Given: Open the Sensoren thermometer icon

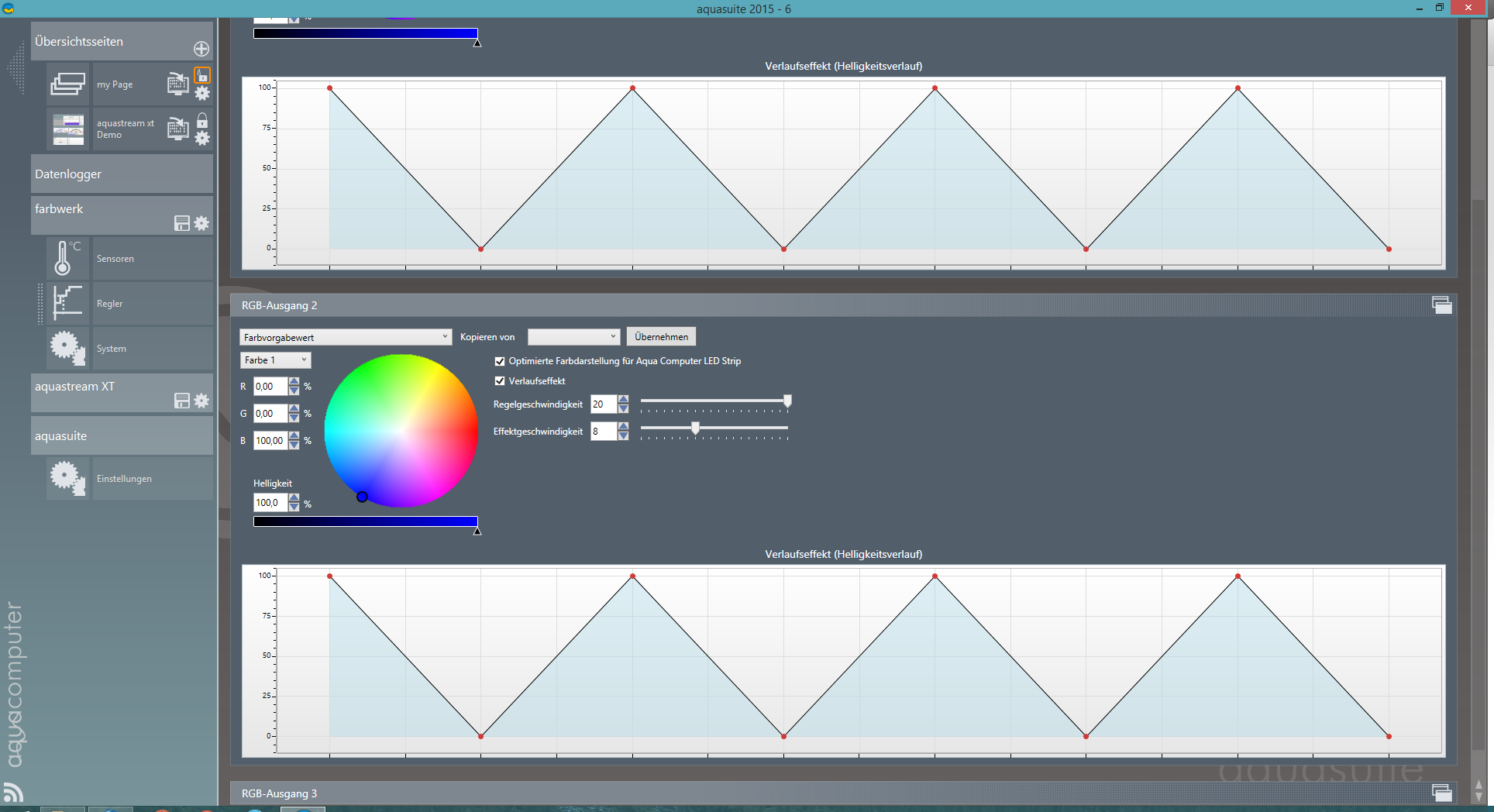Looking at the screenshot, I should point(67,258).
